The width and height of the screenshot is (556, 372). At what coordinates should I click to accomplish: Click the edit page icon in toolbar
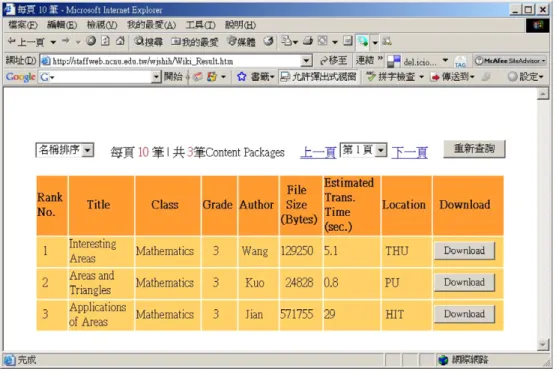322,41
